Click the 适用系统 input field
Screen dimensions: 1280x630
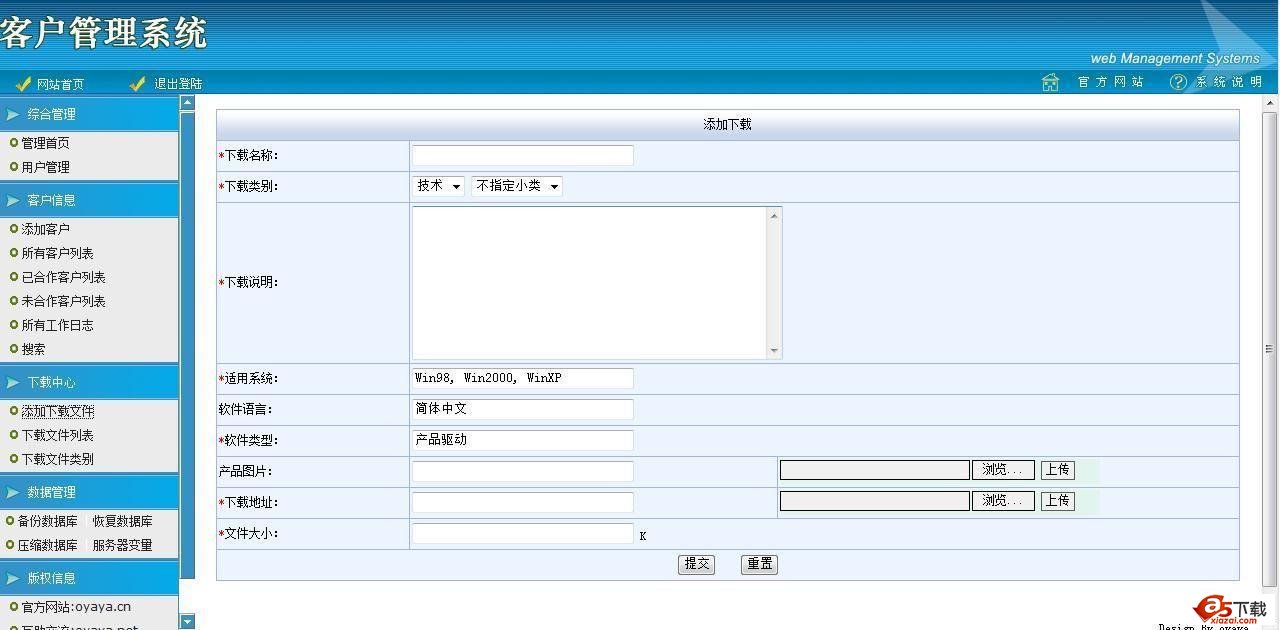coord(523,378)
